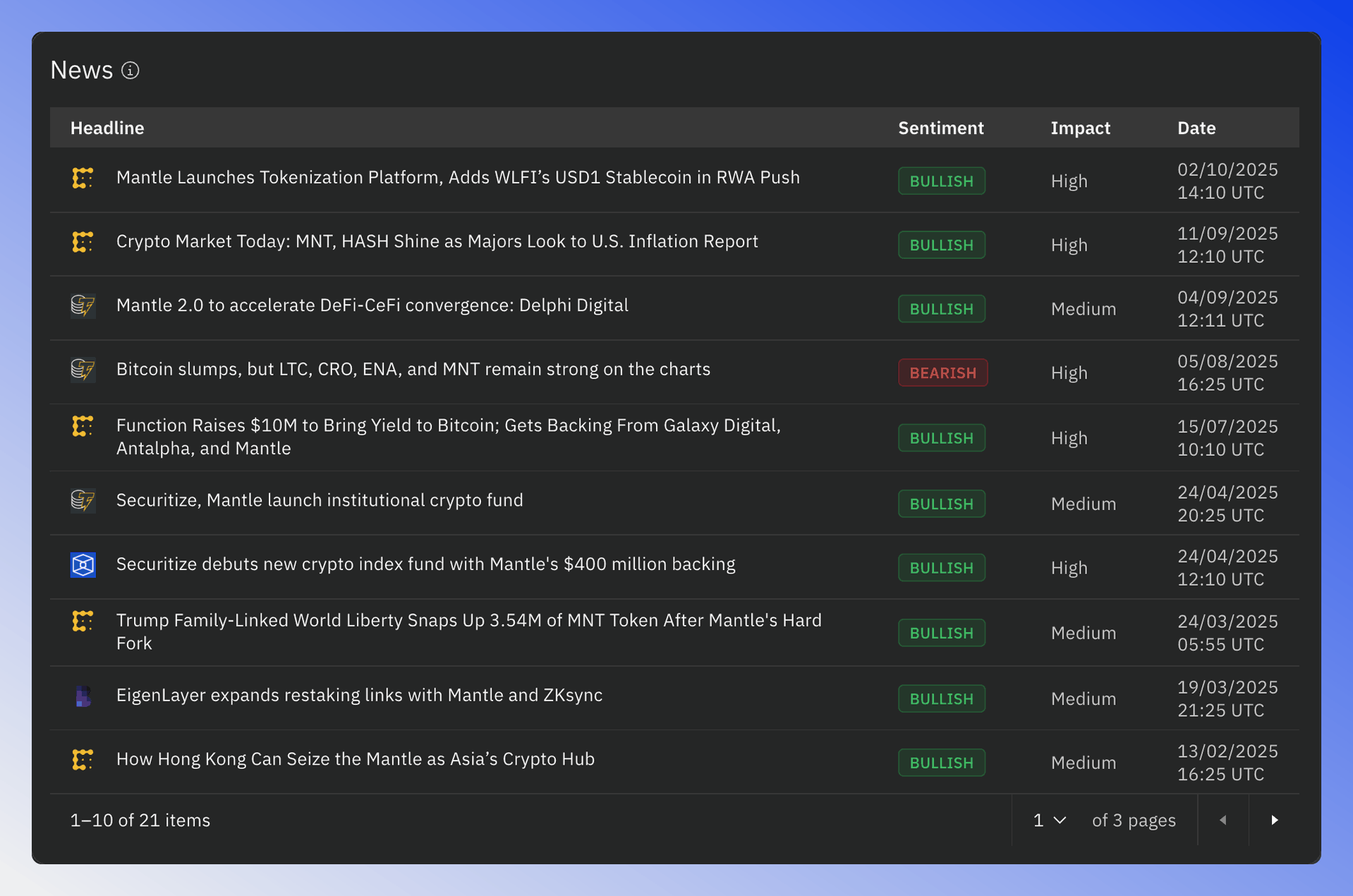Click source icon beside Mantle Launches Tokenization Platform

tap(83, 178)
